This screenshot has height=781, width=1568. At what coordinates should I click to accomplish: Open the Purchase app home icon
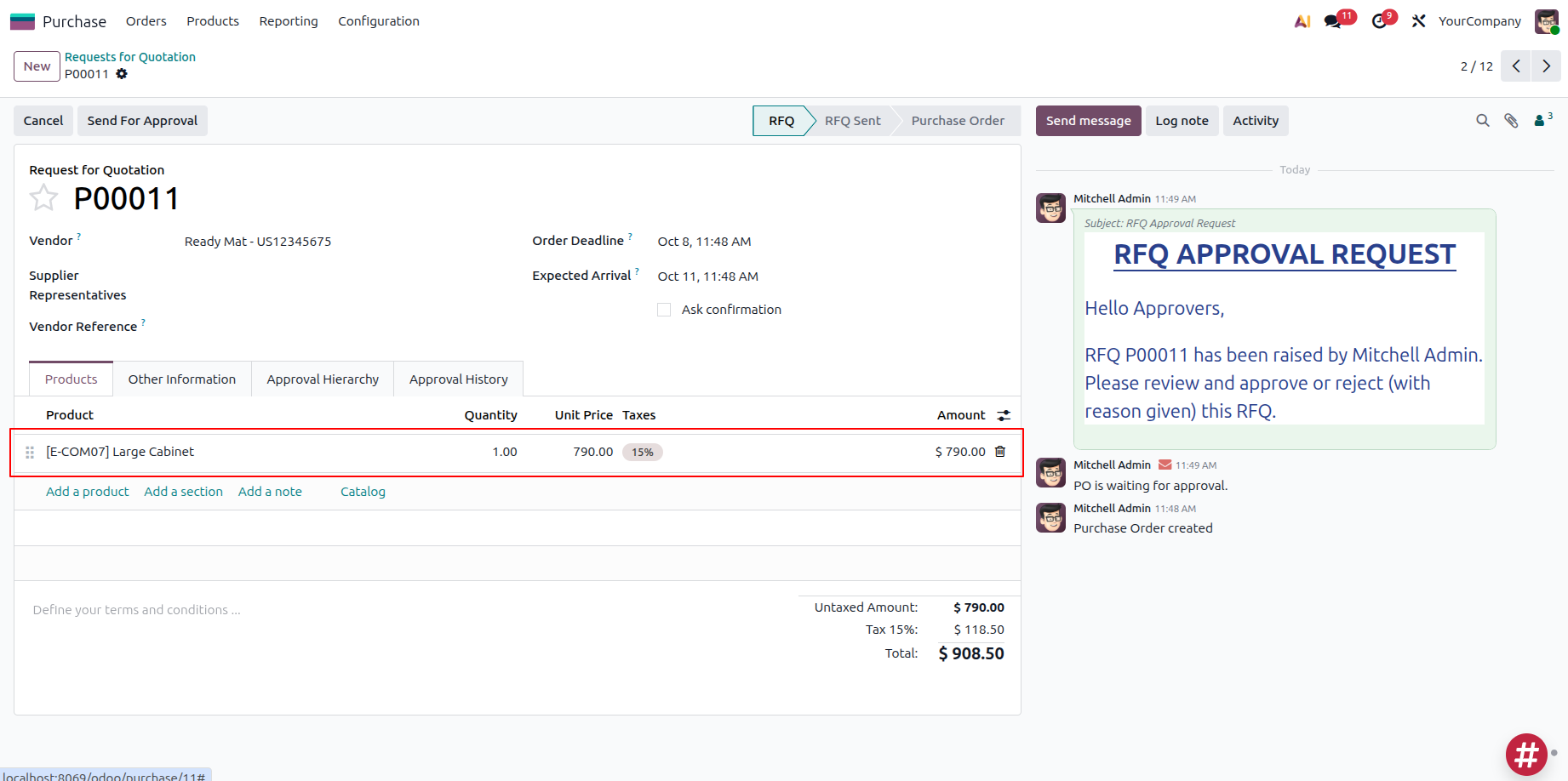[22, 20]
